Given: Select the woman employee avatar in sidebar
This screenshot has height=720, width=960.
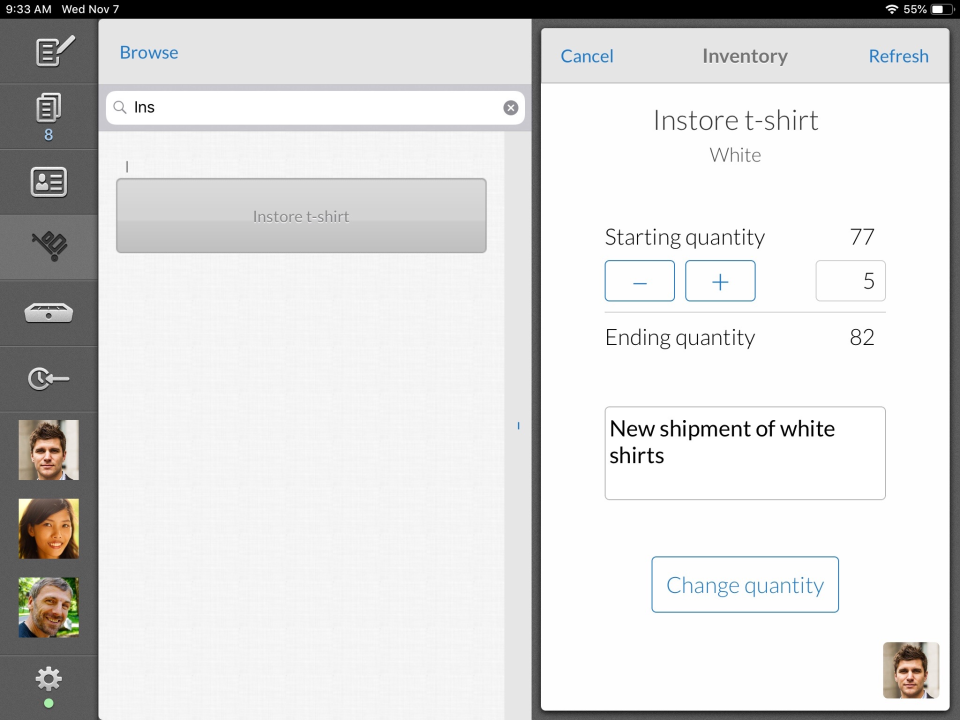Looking at the screenshot, I should (49, 528).
